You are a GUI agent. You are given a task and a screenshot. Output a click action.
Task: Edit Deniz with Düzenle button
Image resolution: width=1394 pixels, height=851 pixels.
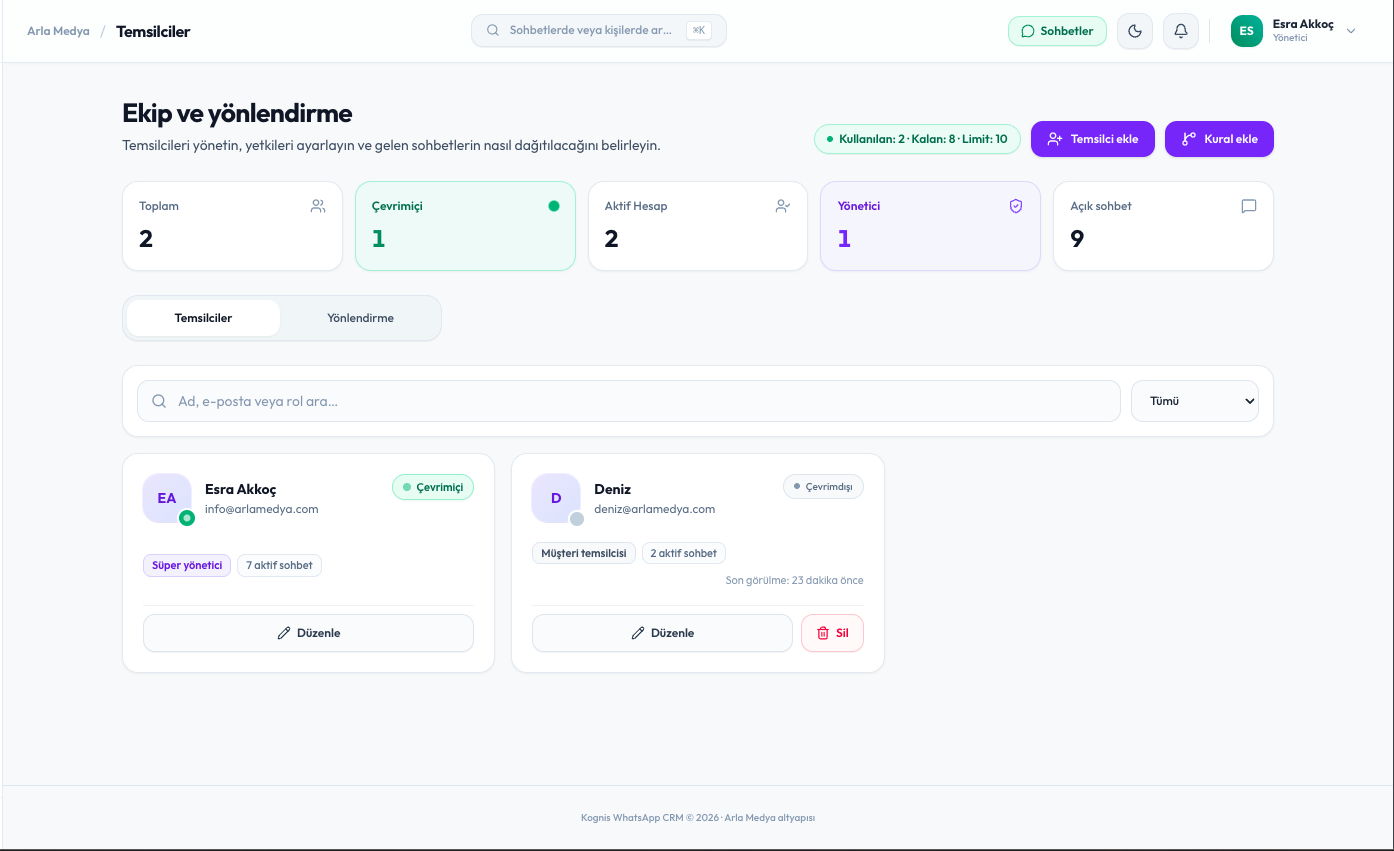(x=662, y=633)
